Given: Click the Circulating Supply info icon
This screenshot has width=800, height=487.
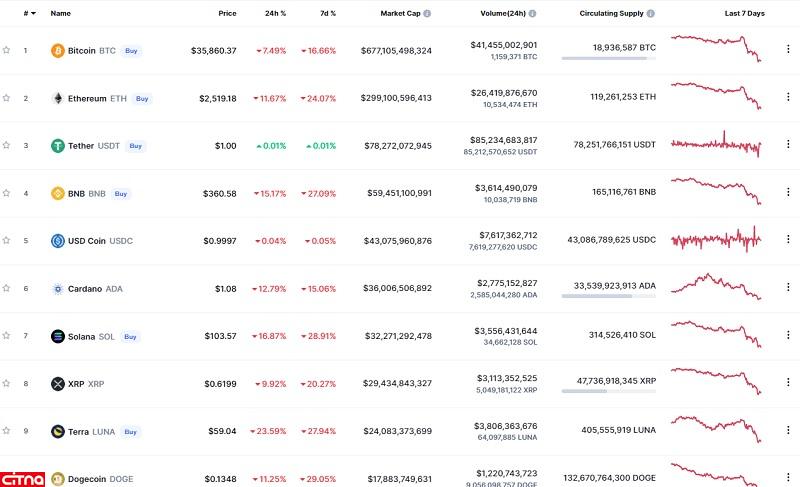Looking at the screenshot, I should tap(651, 14).
